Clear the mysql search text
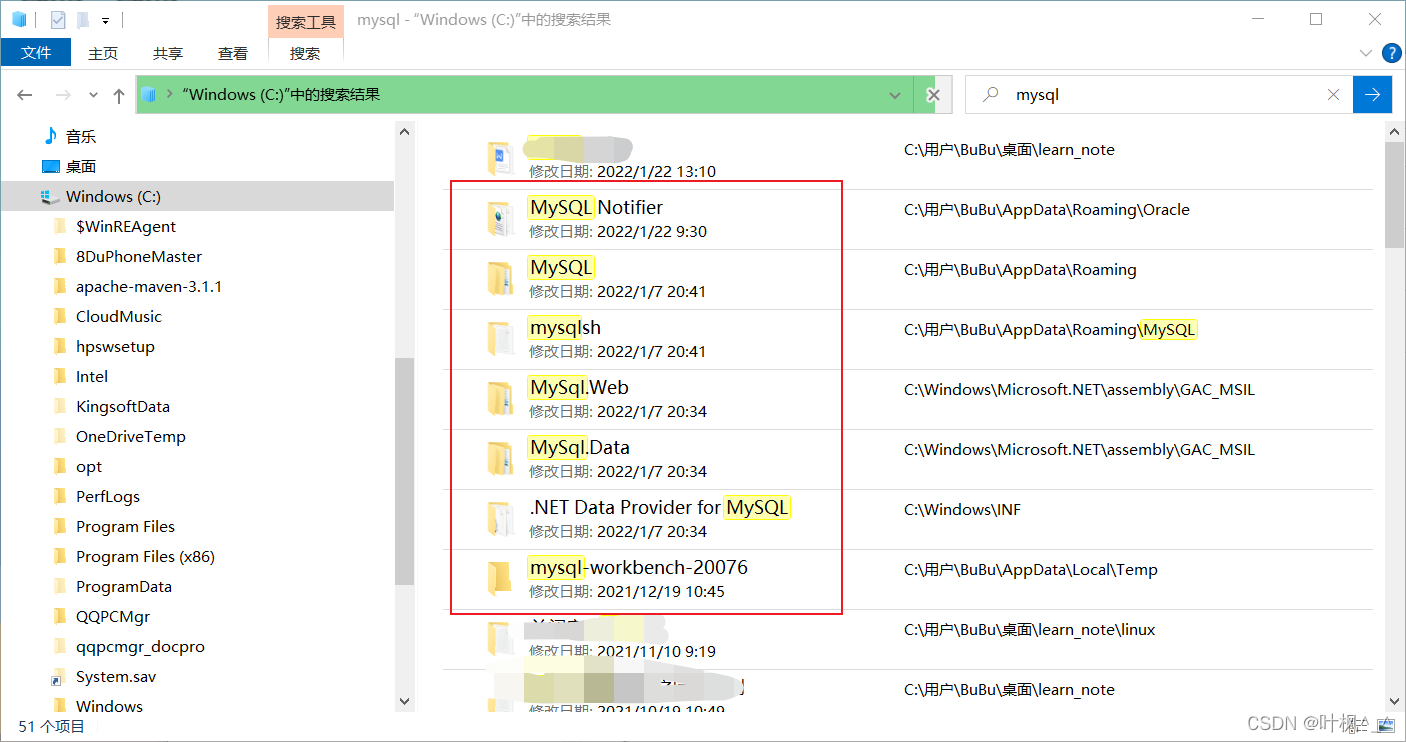Image resolution: width=1406 pixels, height=742 pixels. 1333,95
